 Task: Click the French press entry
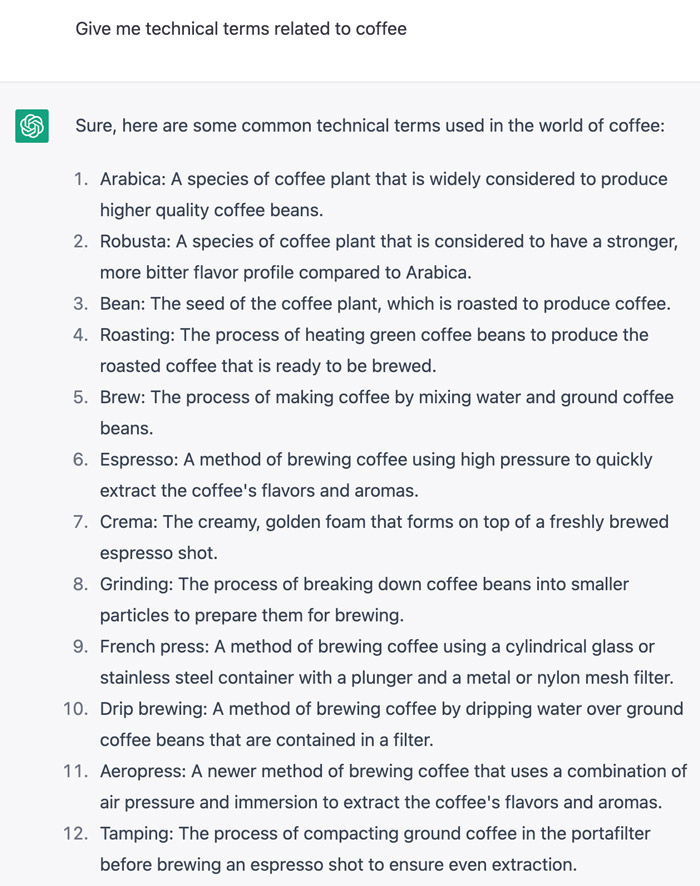click(387, 662)
